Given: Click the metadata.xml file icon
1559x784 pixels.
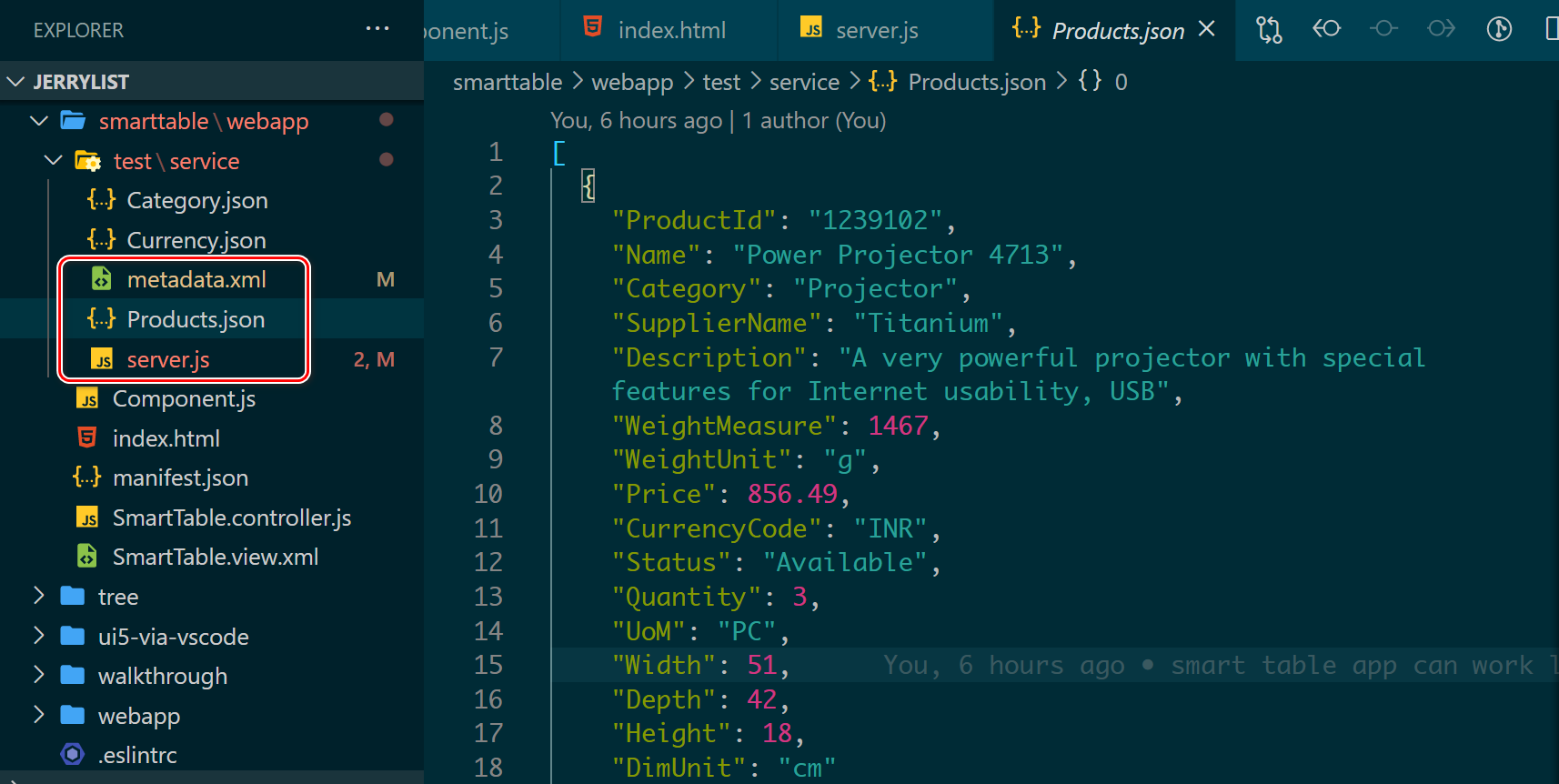Looking at the screenshot, I should click(x=102, y=279).
